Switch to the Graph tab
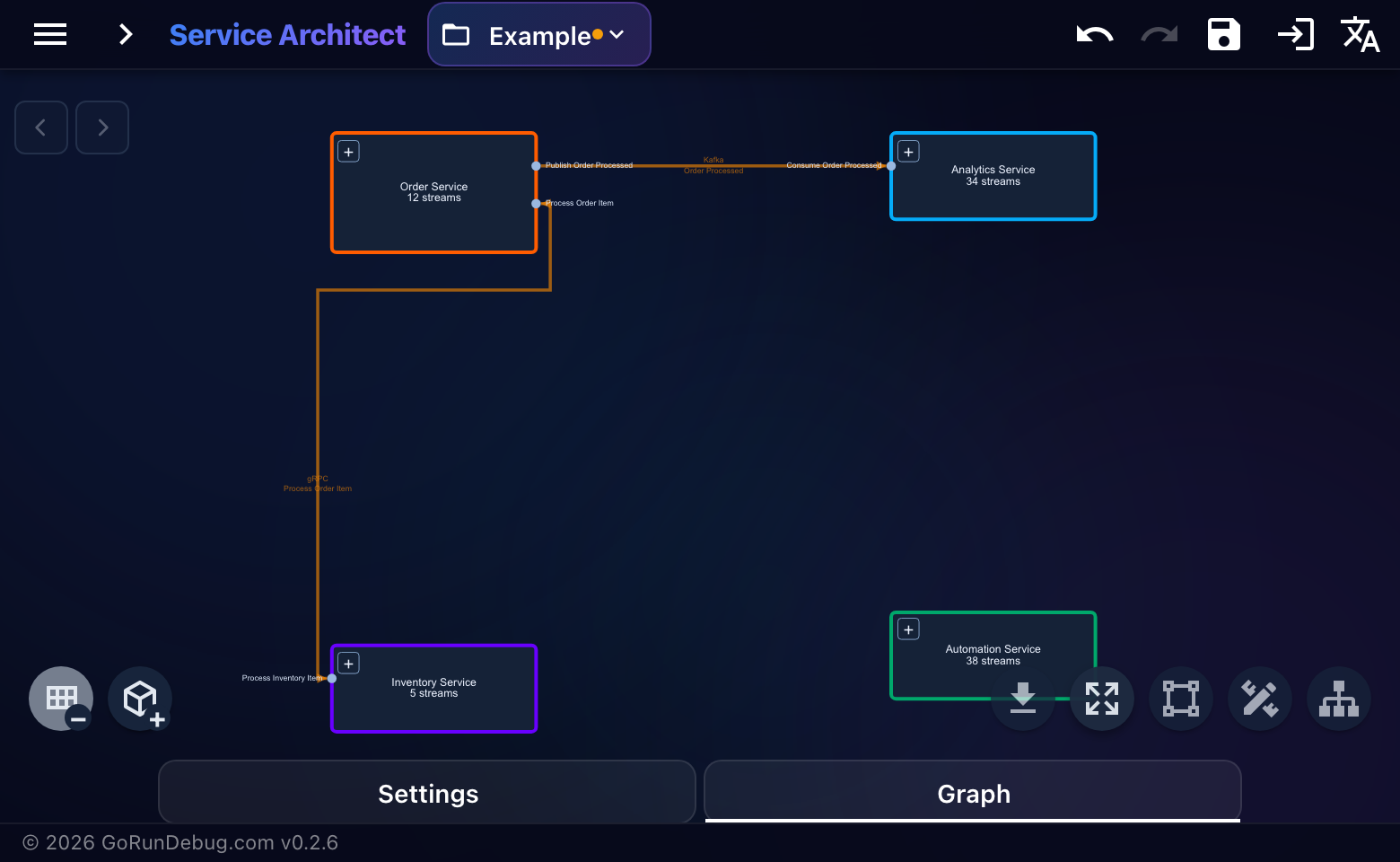1400x862 pixels. pyautogui.click(x=973, y=793)
